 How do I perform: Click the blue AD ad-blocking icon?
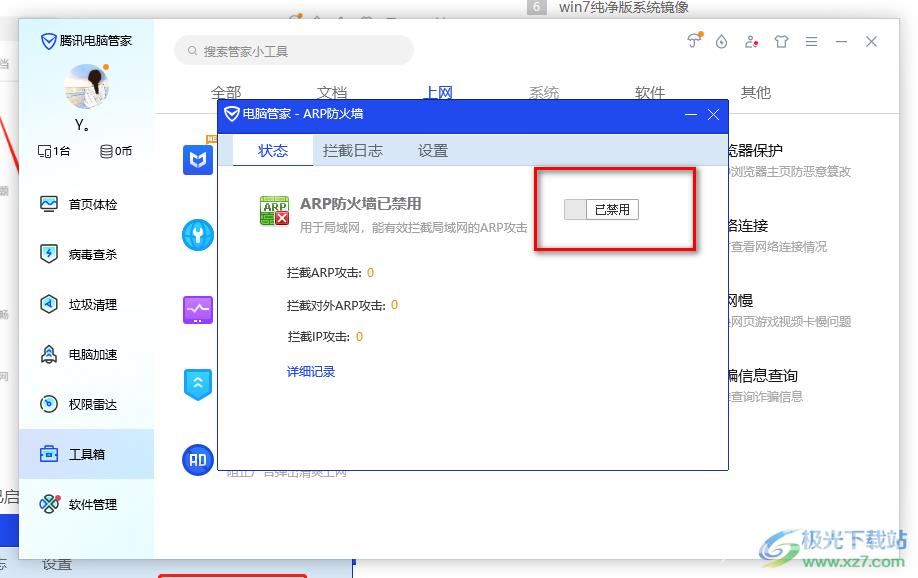[x=198, y=460]
